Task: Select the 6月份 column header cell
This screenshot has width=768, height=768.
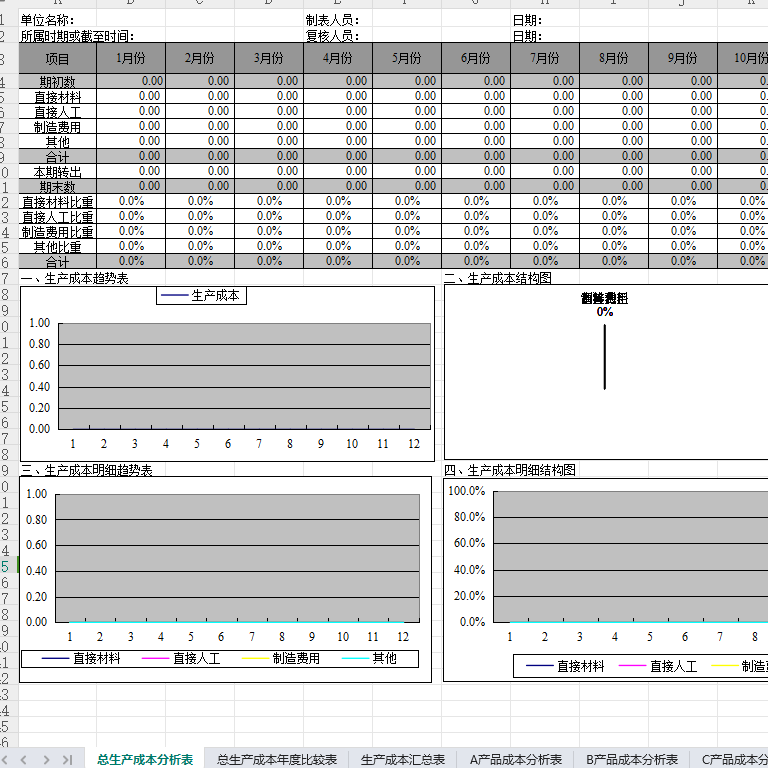Action: (x=476, y=59)
